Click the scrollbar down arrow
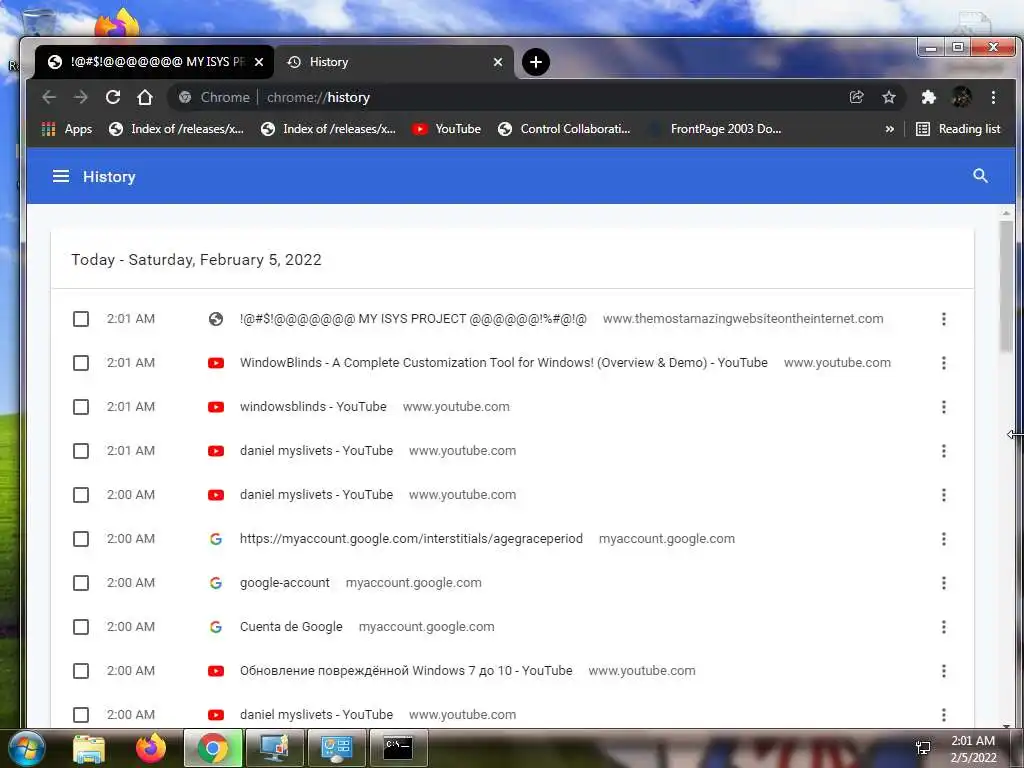This screenshot has height=768, width=1024. [x=1006, y=726]
